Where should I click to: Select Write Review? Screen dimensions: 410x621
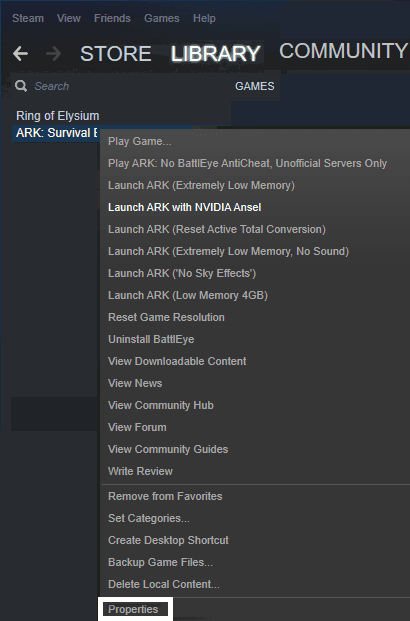pos(140,471)
